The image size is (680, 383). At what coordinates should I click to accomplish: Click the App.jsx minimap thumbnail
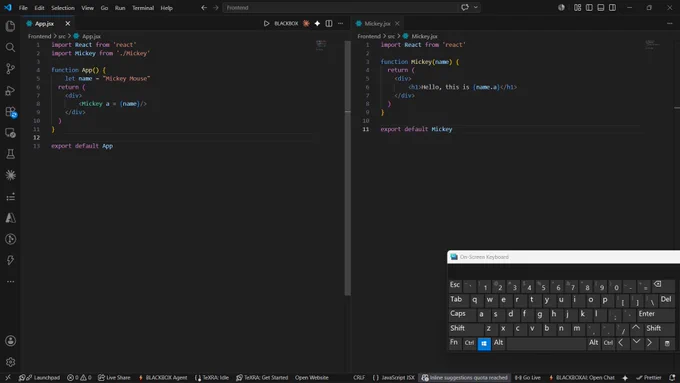[x=321, y=44]
